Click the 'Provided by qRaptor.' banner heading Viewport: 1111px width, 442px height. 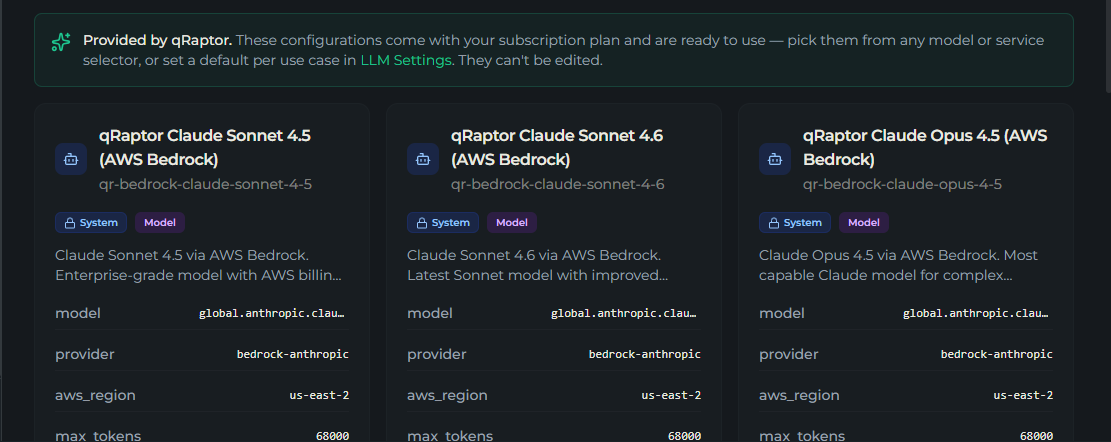tap(157, 40)
